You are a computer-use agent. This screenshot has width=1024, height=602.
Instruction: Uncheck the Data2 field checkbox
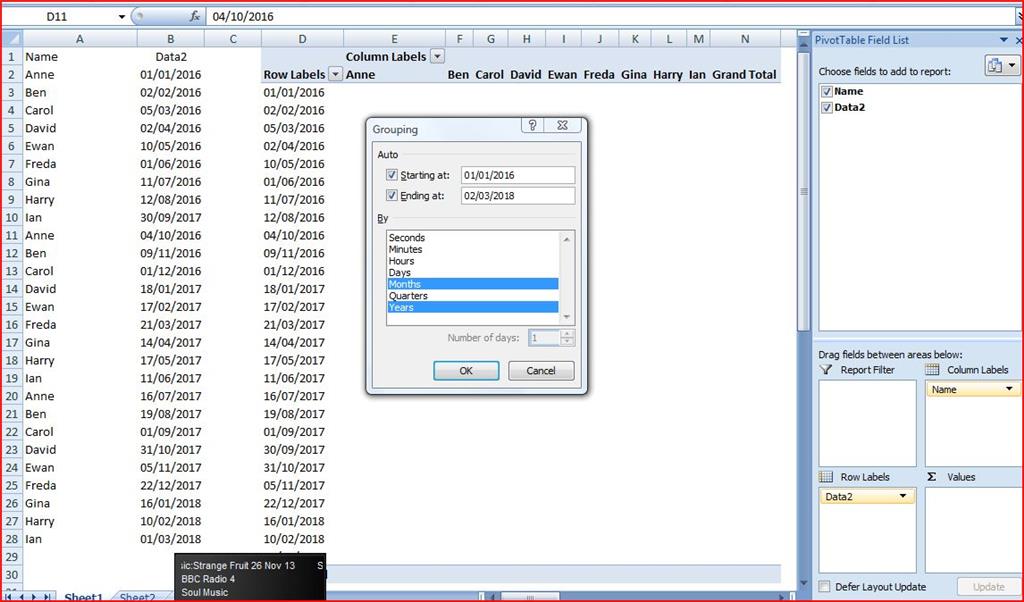[x=827, y=108]
